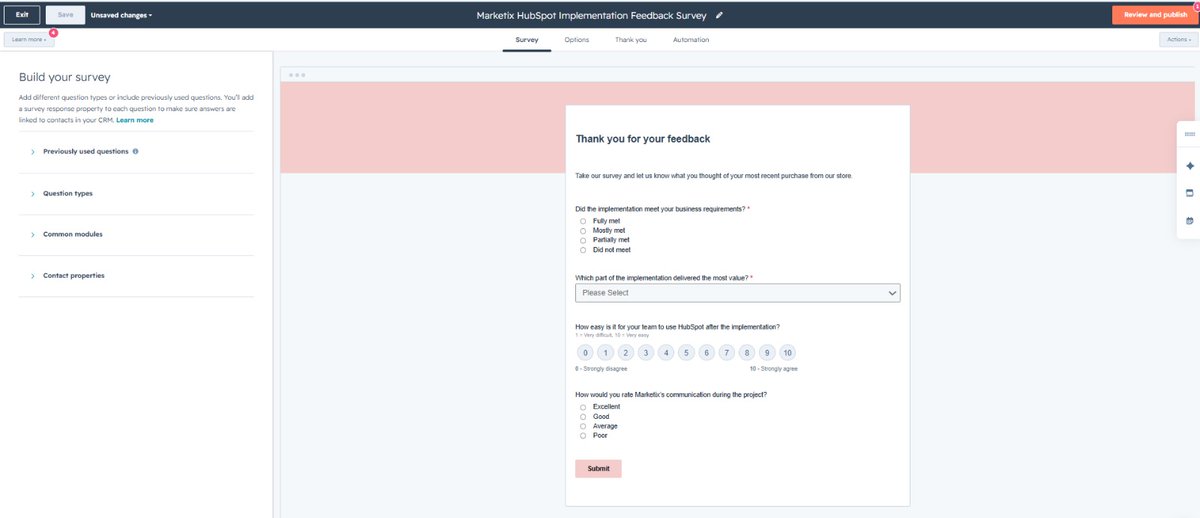This screenshot has width=1200, height=518.
Task: Open Unsaved changes dropdown
Action: pyautogui.click(x=121, y=15)
